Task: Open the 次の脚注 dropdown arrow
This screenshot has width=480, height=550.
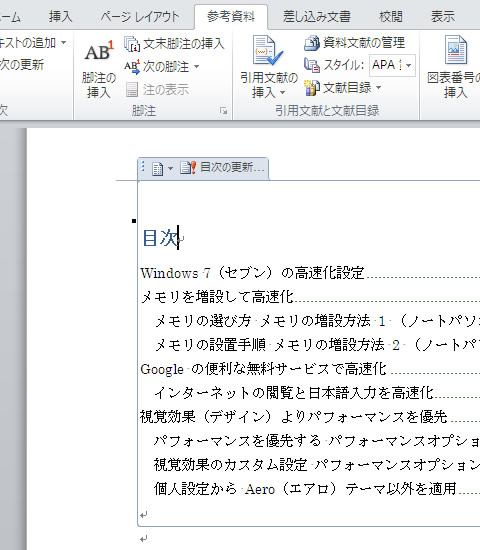Action: pos(196,66)
